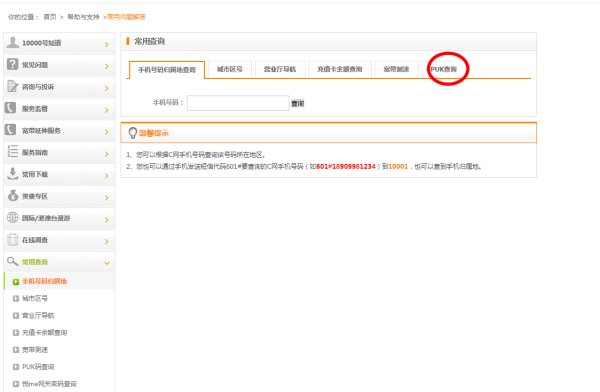
Task: Click the orange number 10001 in the tips
Action: click(x=398, y=167)
